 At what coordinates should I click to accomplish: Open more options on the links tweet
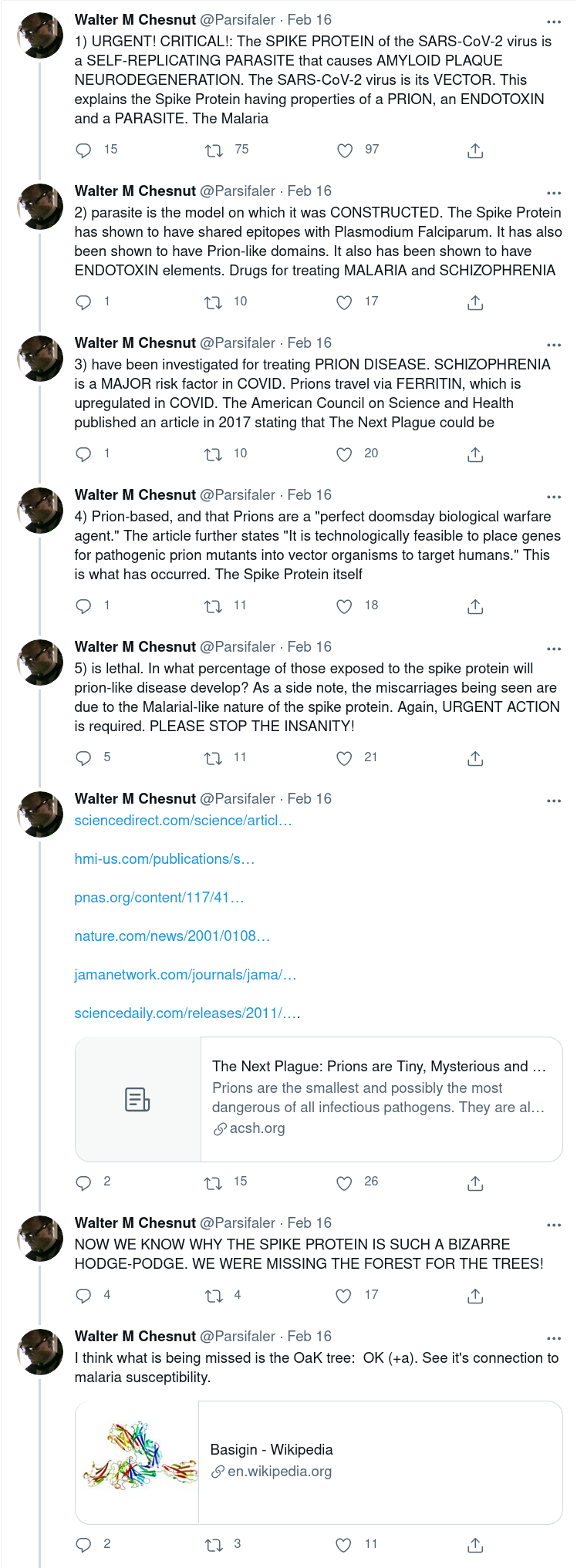click(x=554, y=801)
